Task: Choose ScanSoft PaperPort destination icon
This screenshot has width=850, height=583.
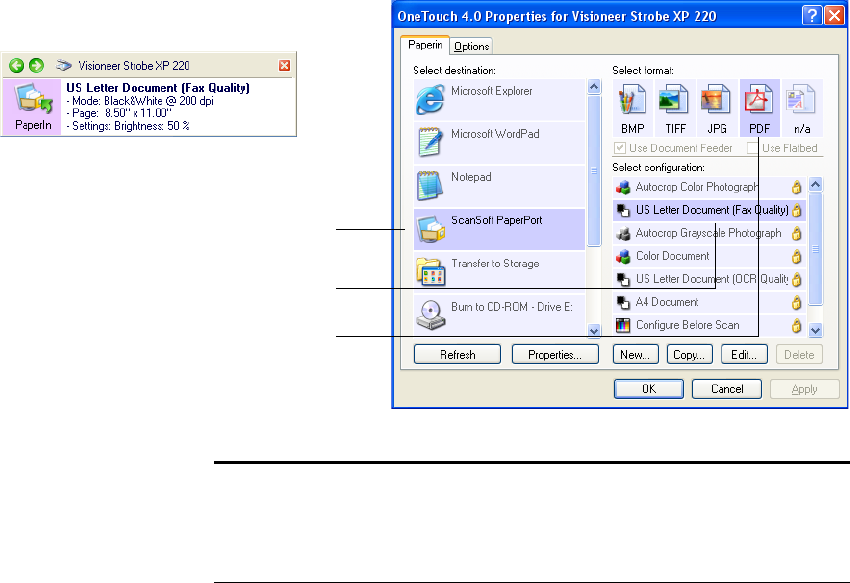Action: click(430, 229)
